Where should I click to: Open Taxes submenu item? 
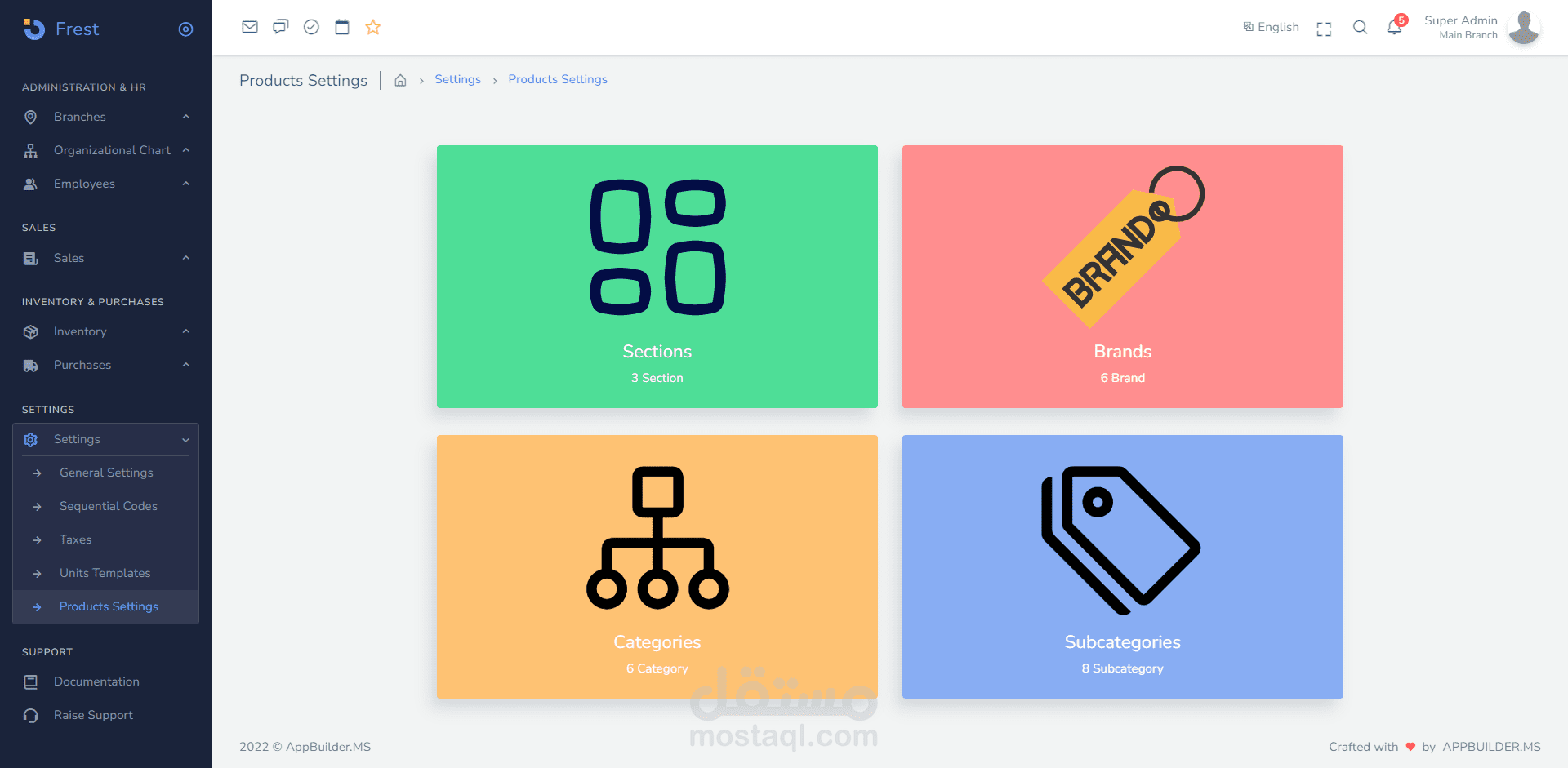click(x=106, y=539)
